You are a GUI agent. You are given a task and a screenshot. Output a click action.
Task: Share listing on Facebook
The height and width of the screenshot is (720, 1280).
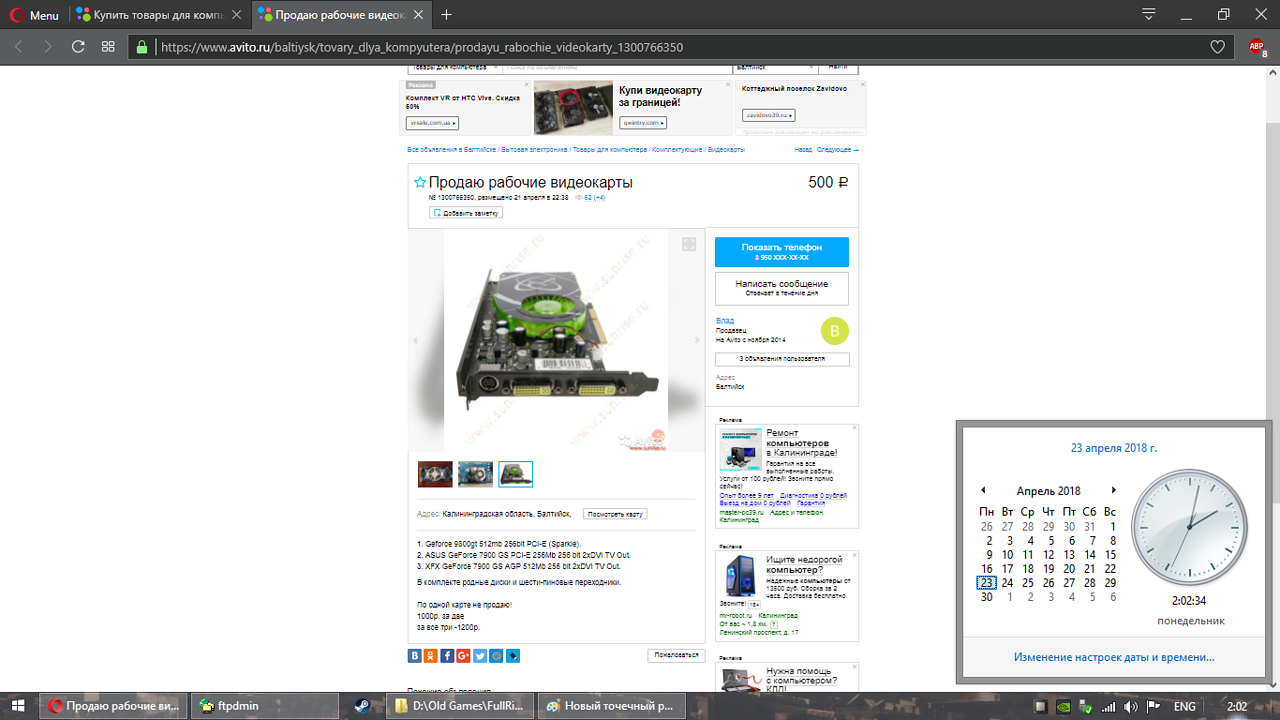pos(447,656)
